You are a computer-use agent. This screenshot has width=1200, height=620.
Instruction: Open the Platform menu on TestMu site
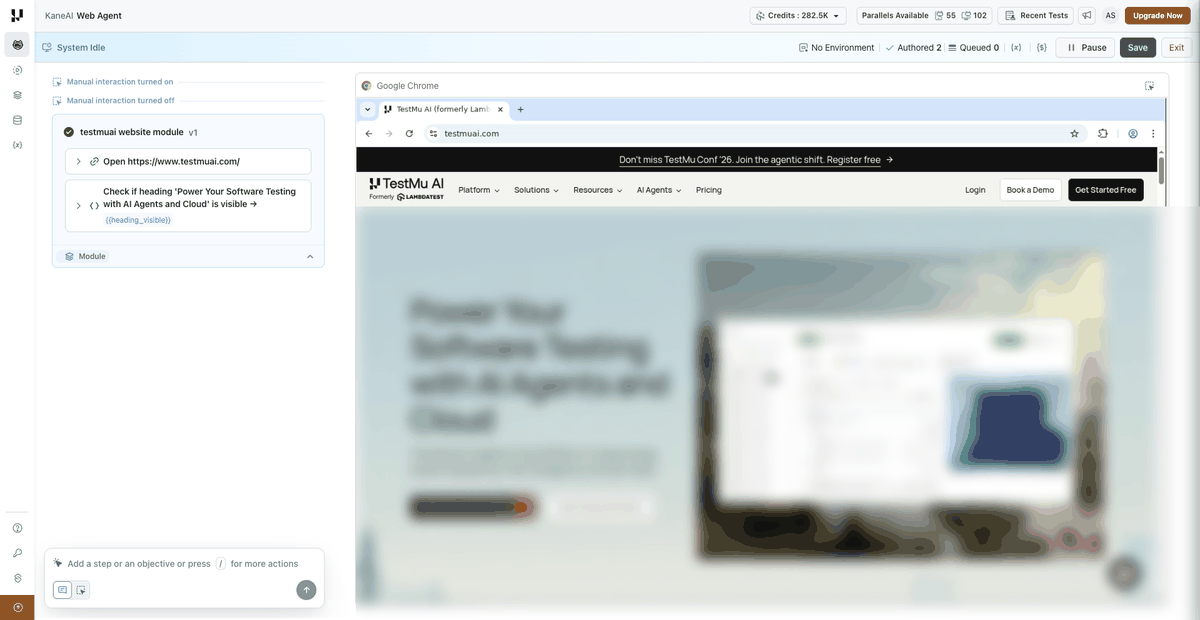(479, 190)
